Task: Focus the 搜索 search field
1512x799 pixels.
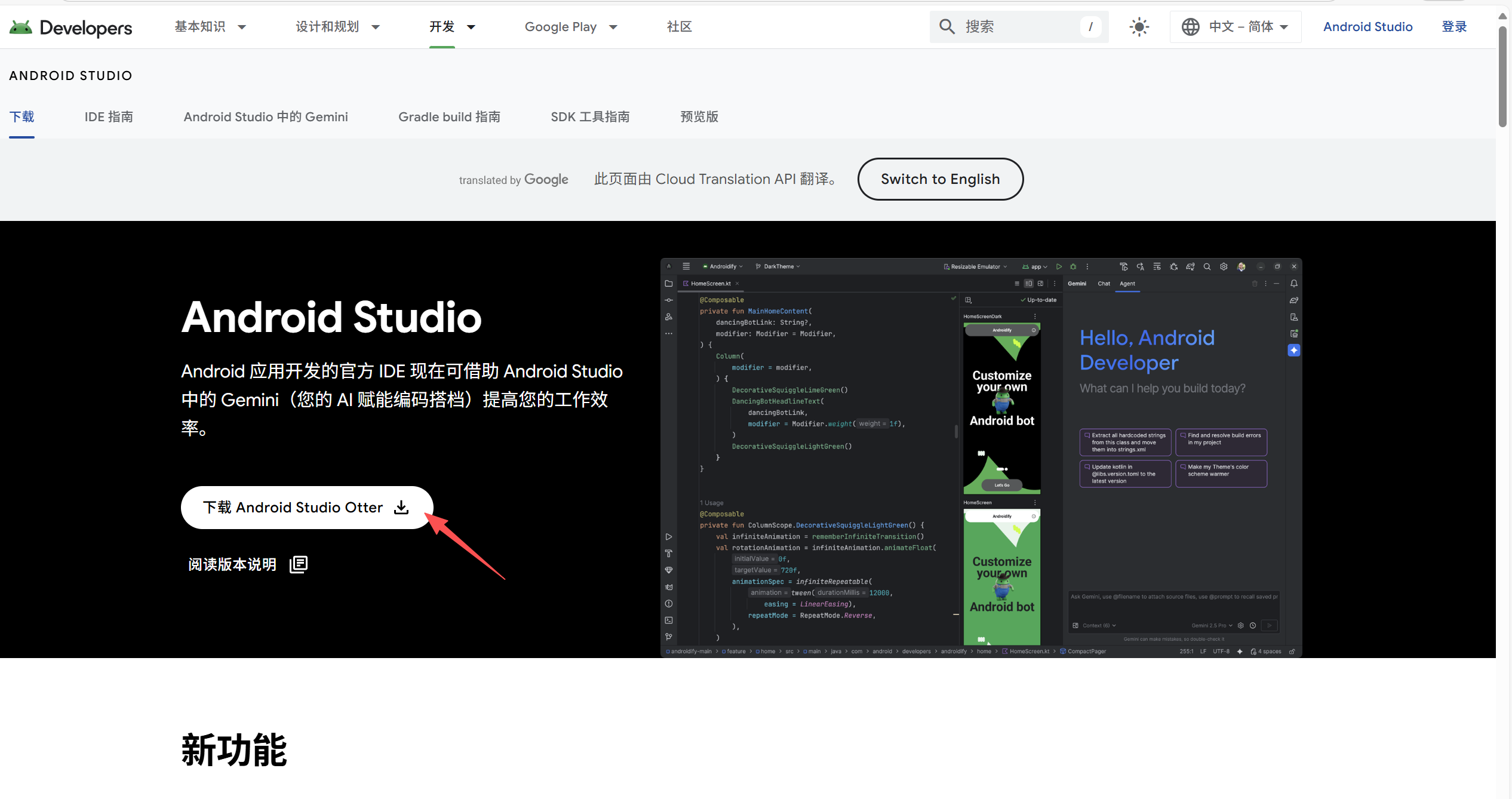Action: (x=1019, y=27)
